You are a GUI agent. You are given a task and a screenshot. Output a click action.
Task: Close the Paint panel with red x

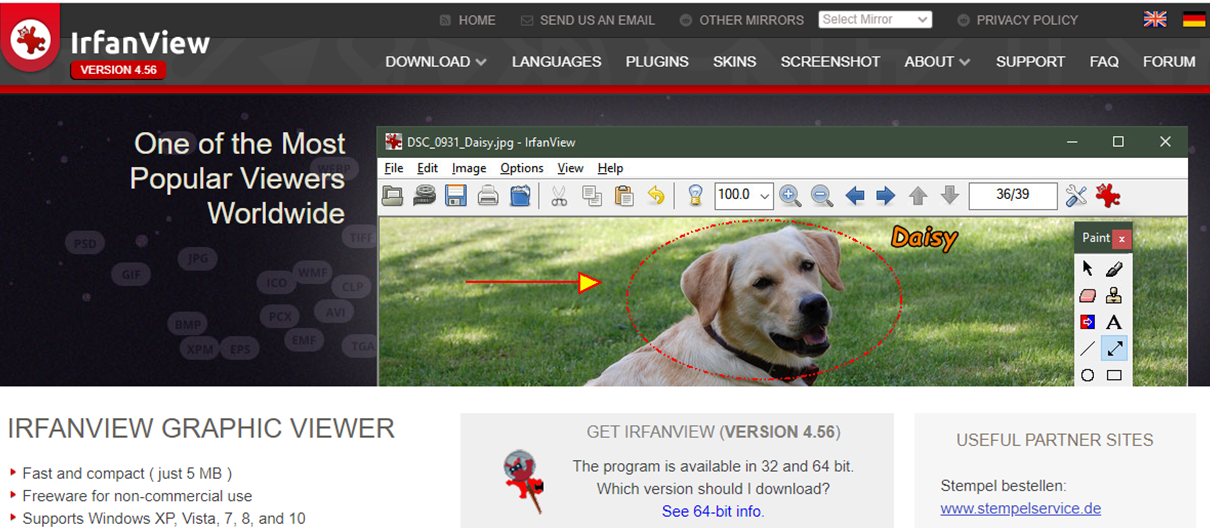click(x=1122, y=239)
